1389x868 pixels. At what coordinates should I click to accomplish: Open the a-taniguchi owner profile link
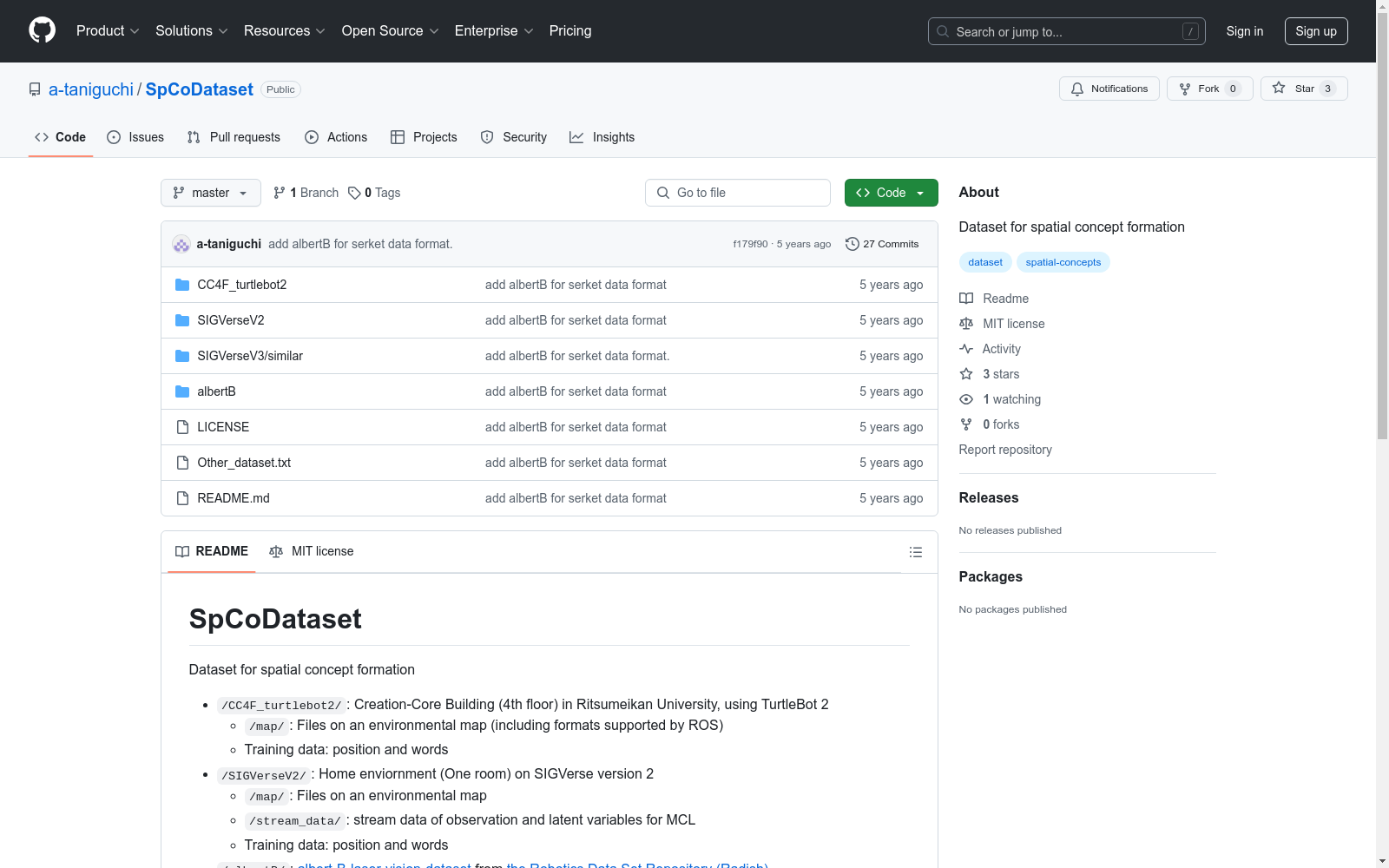pos(91,89)
